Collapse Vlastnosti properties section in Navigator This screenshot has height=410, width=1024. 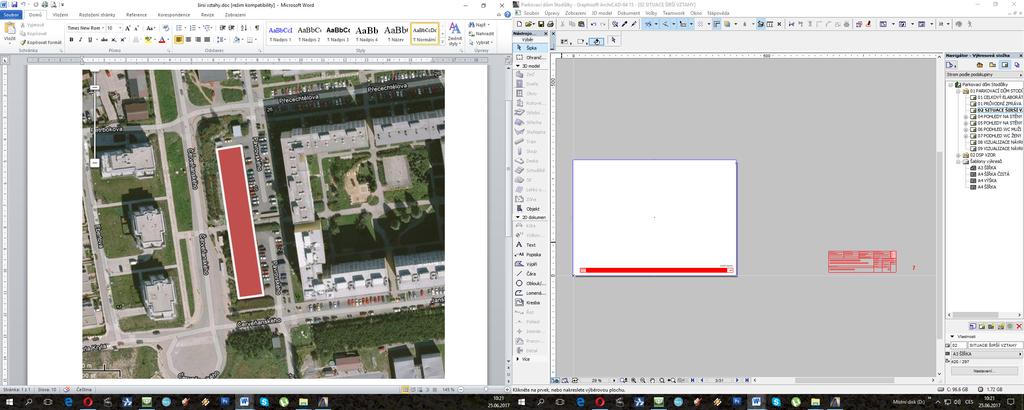pos(952,337)
